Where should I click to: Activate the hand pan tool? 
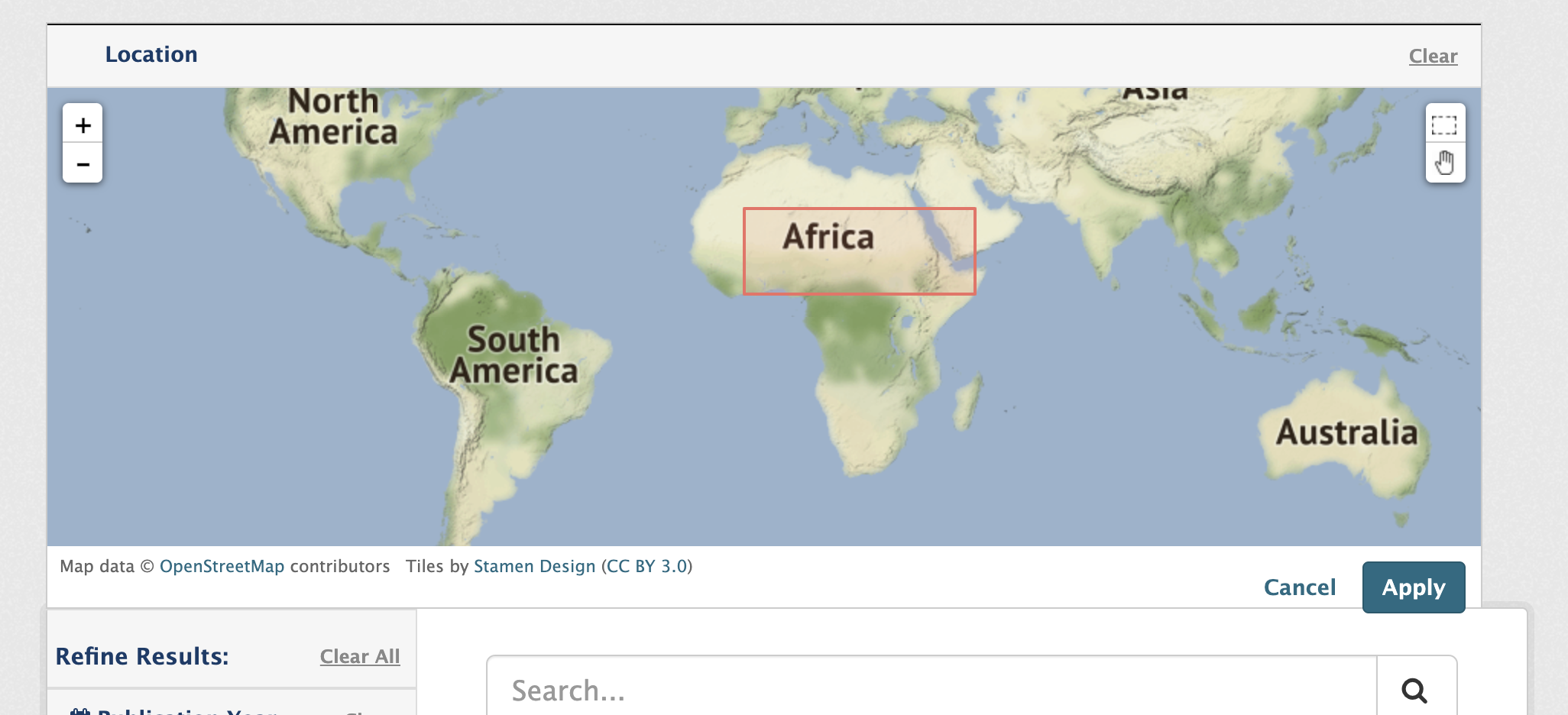point(1444,163)
